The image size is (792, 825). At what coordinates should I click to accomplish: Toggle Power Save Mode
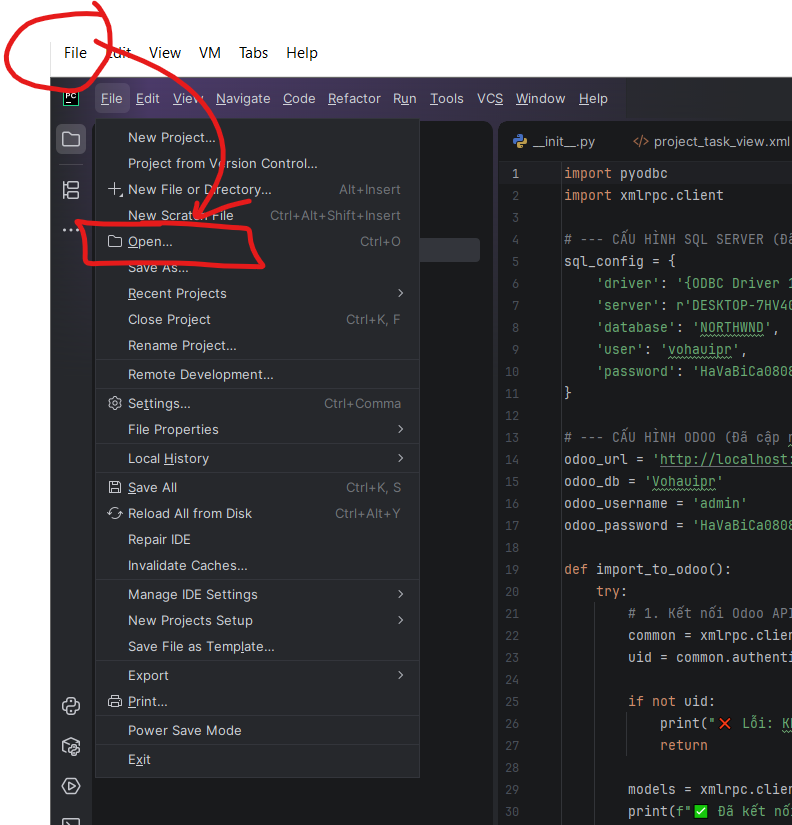click(184, 730)
